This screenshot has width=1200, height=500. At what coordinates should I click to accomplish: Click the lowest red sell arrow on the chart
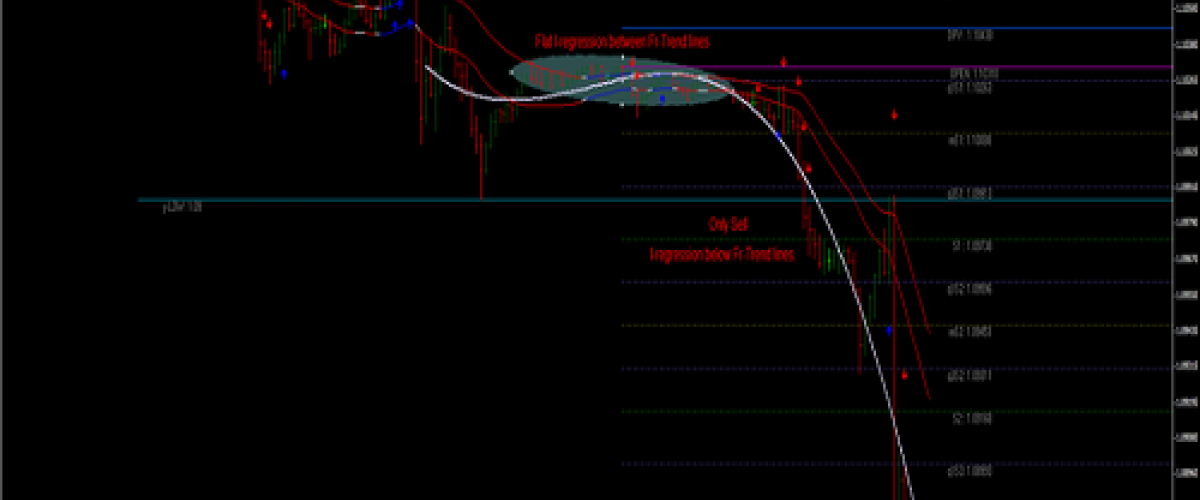[x=905, y=375]
